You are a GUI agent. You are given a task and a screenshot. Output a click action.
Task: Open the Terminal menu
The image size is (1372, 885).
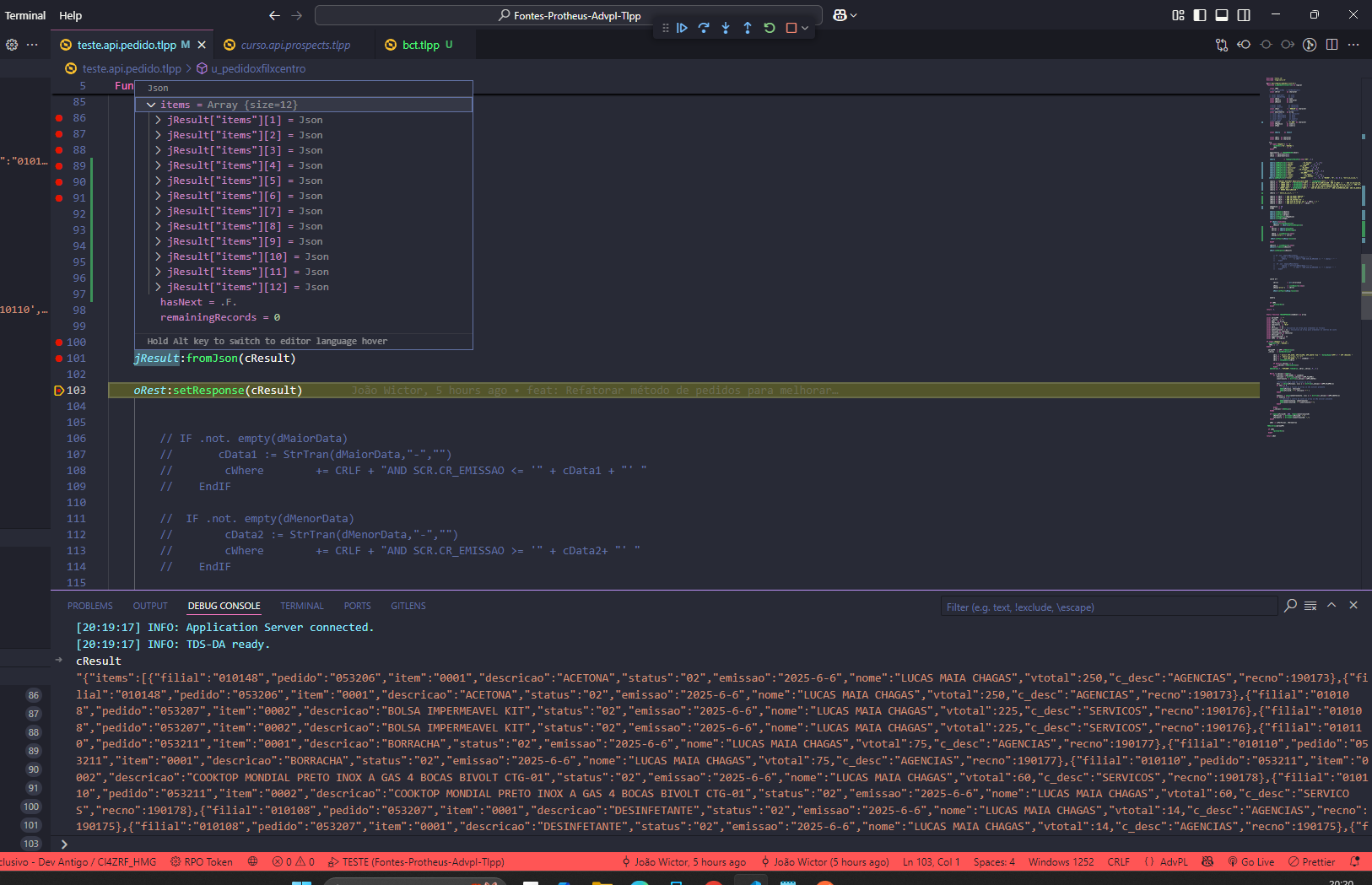point(25,15)
